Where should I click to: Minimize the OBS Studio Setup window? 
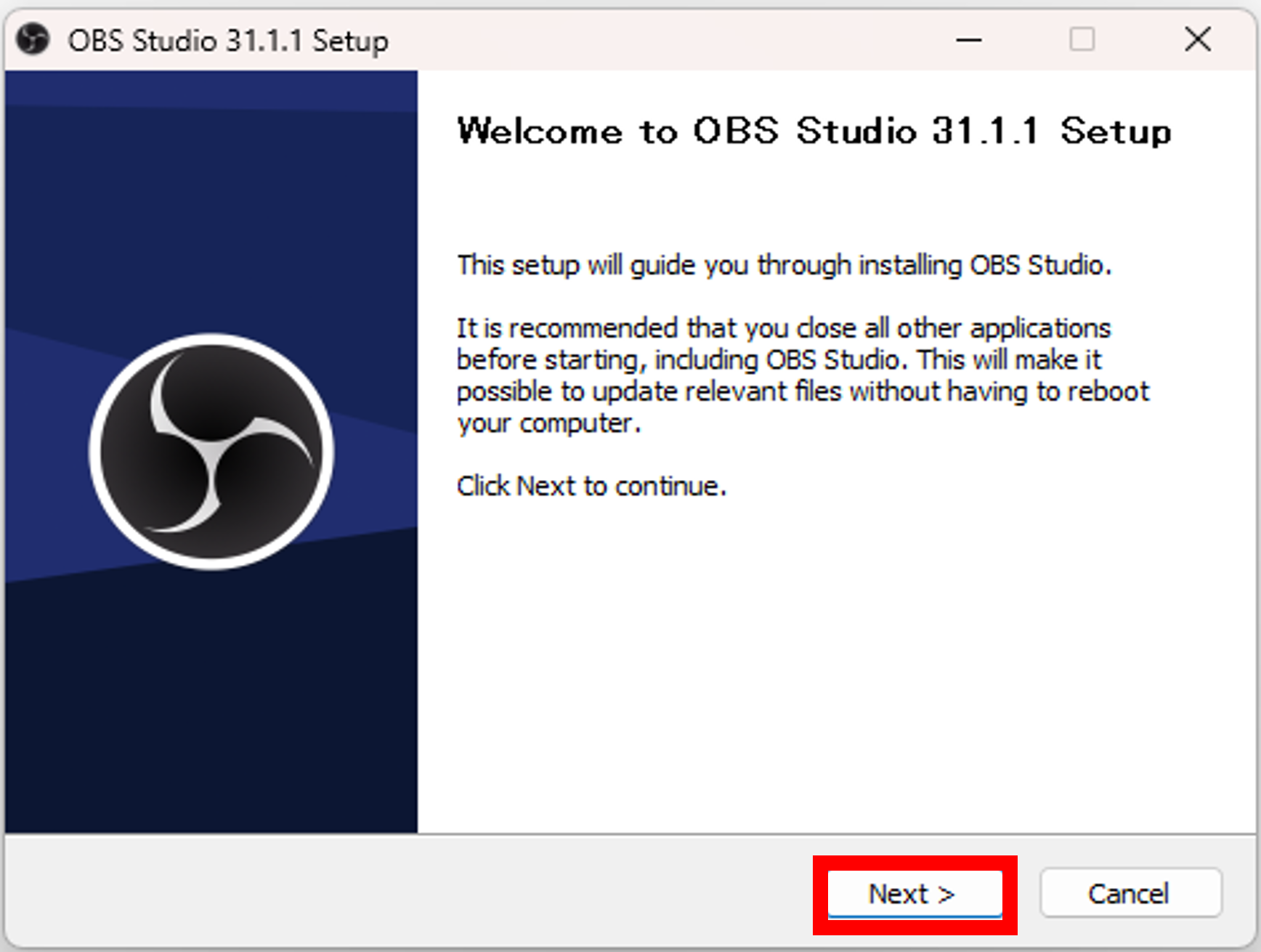tap(968, 41)
